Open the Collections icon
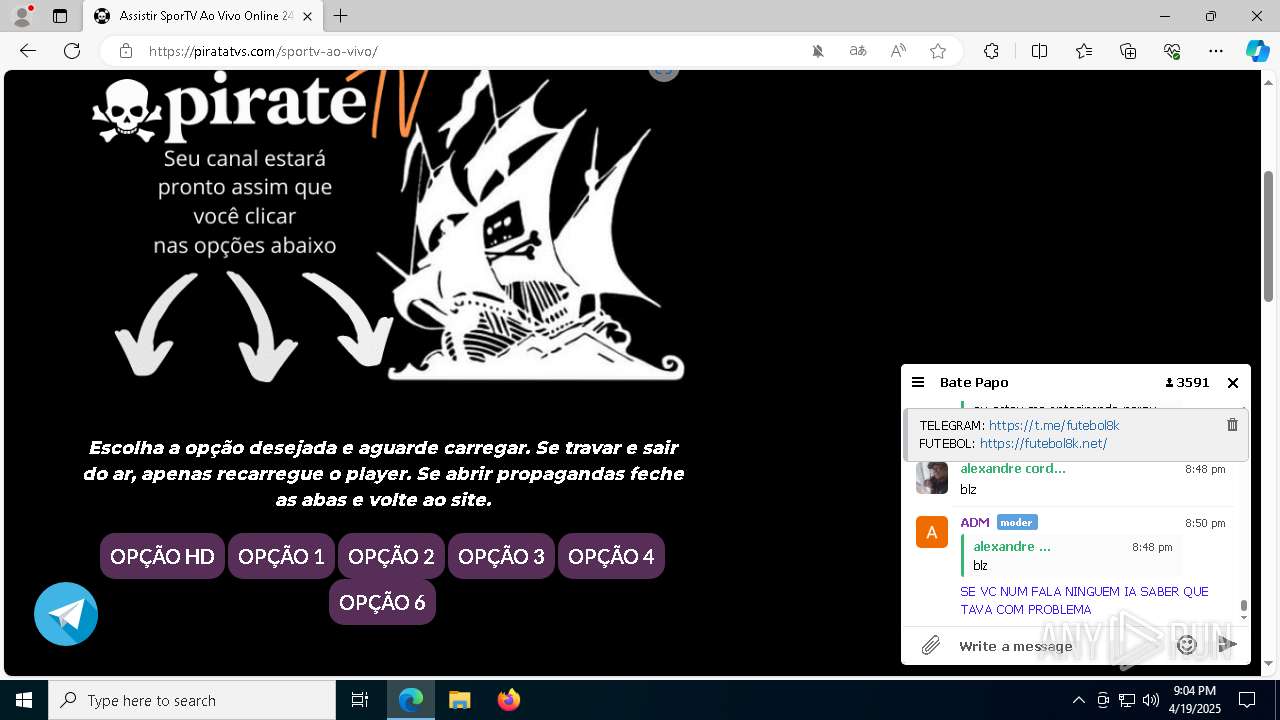Image resolution: width=1280 pixels, height=720 pixels. (x=1128, y=51)
